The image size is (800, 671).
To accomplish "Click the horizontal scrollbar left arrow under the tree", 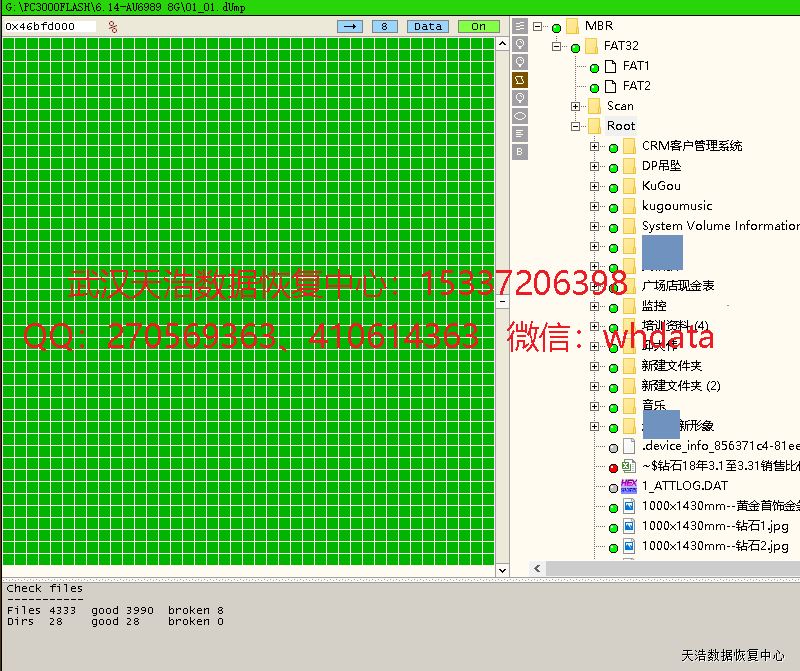I will [537, 568].
